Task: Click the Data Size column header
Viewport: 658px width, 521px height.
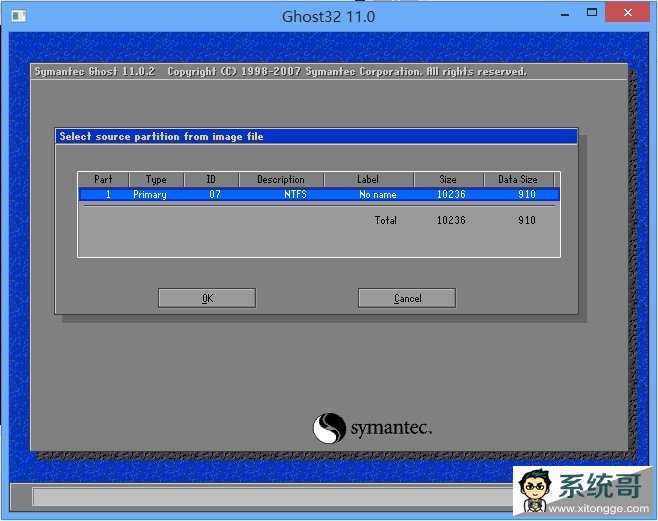Action: [518, 180]
